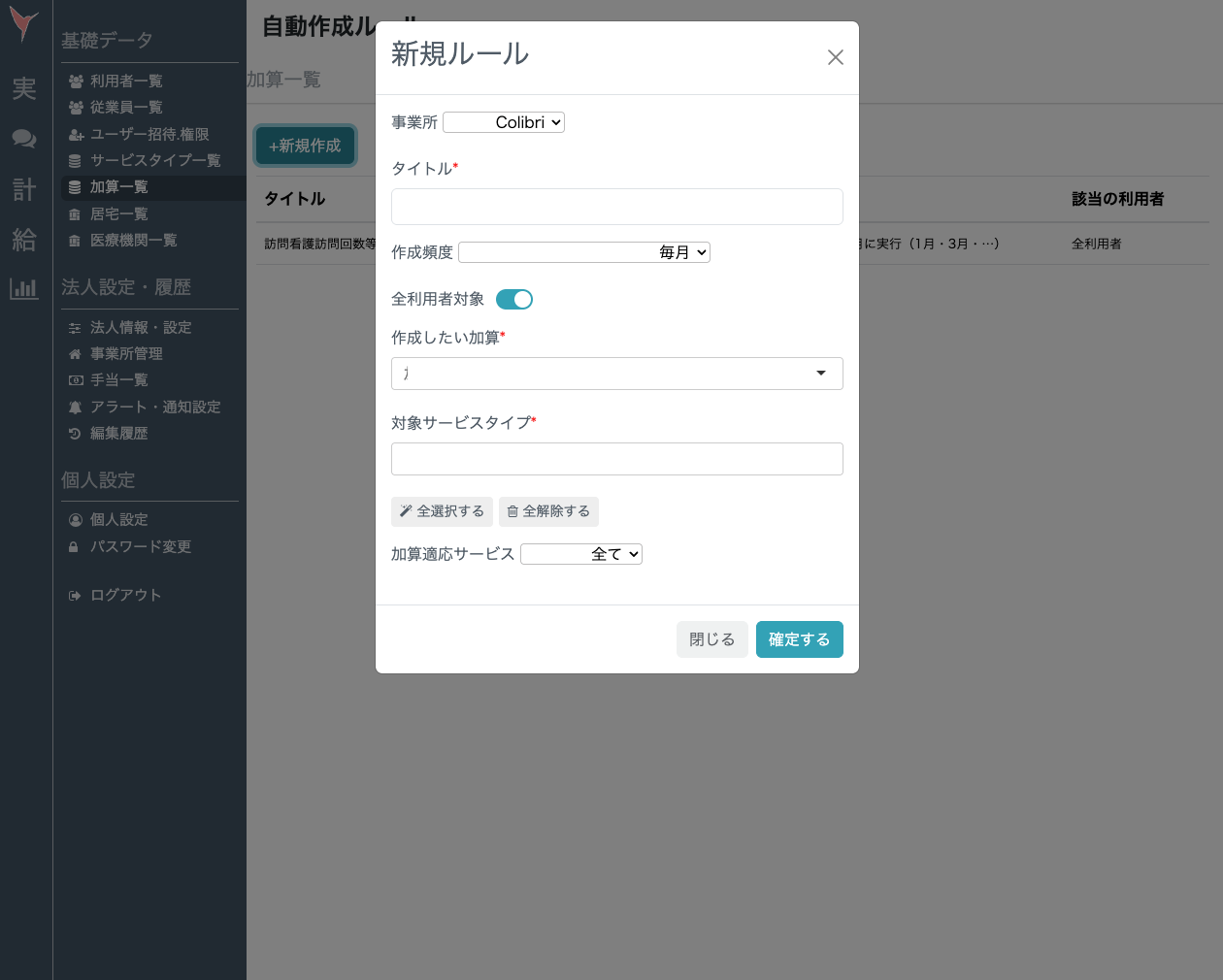
Task: Click the サービスタイプ一覧 database icon
Action: (76, 160)
